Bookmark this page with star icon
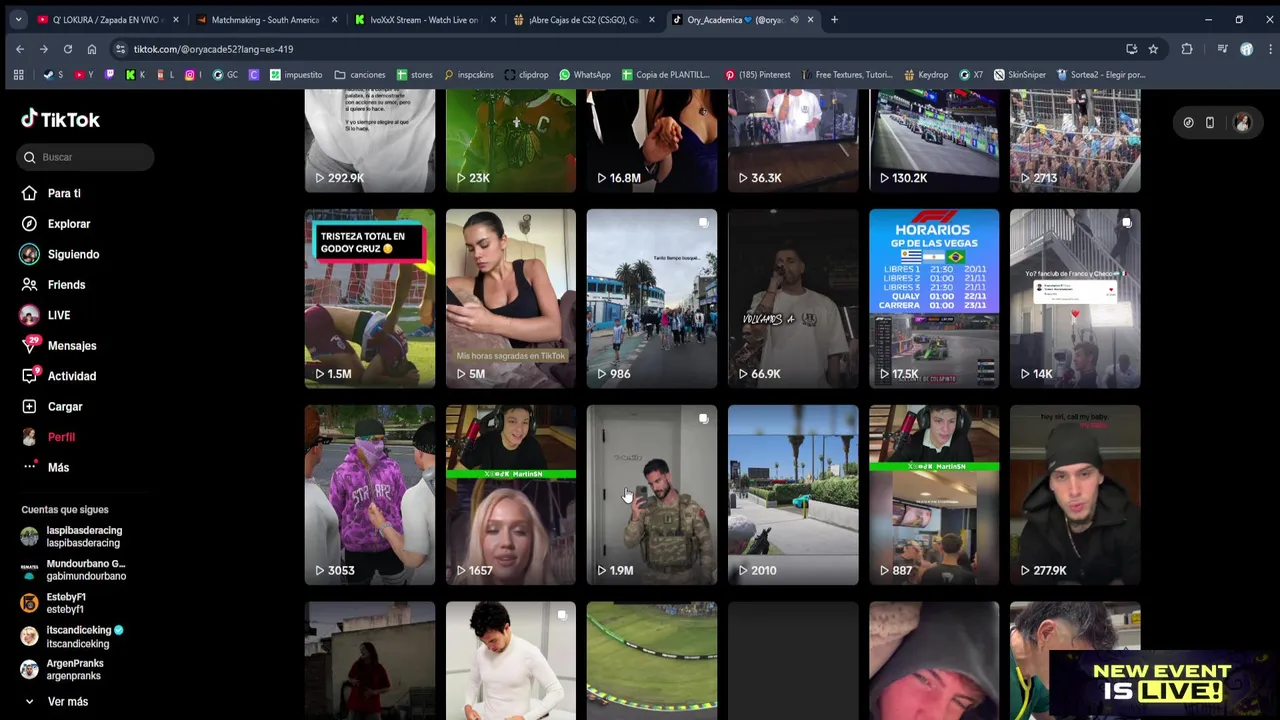Screen dimensions: 1280x720 click(1153, 49)
